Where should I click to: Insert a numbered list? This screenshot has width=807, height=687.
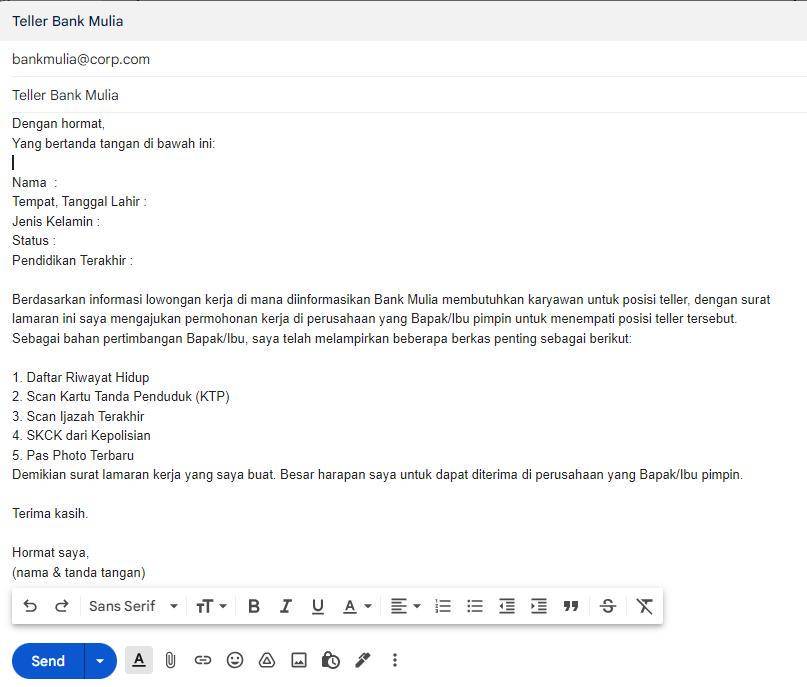pos(443,606)
